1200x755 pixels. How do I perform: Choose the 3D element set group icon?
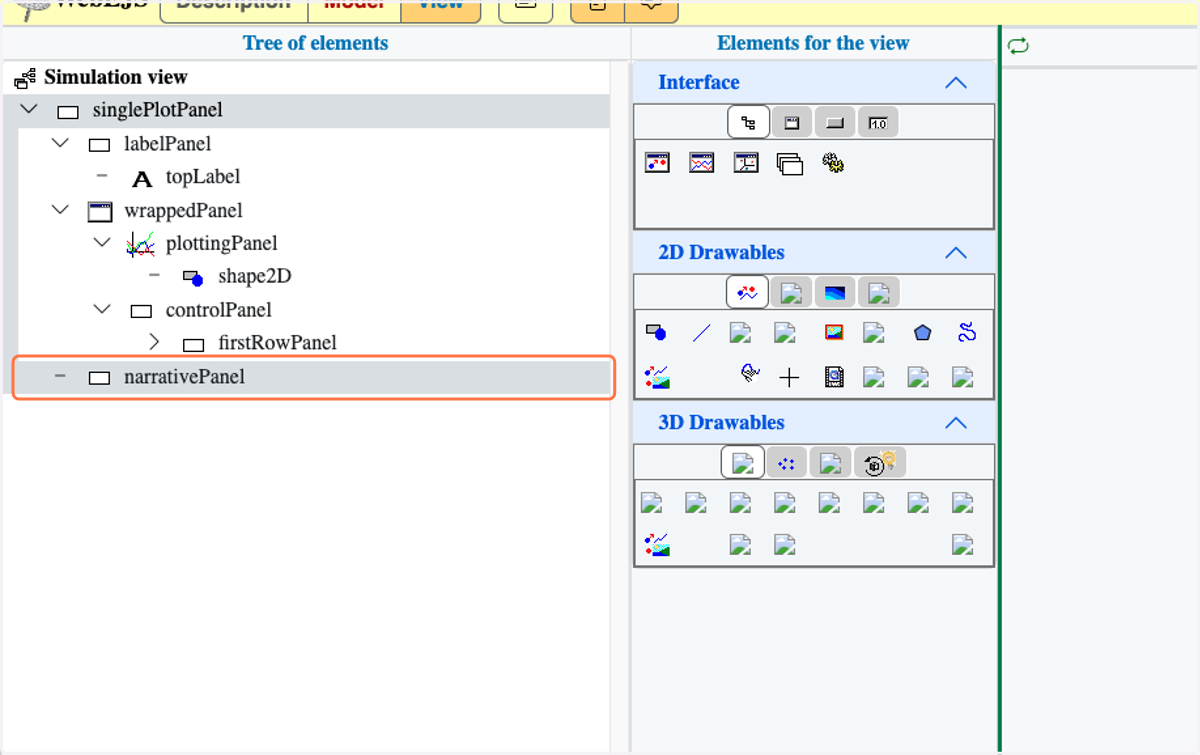pos(657,545)
